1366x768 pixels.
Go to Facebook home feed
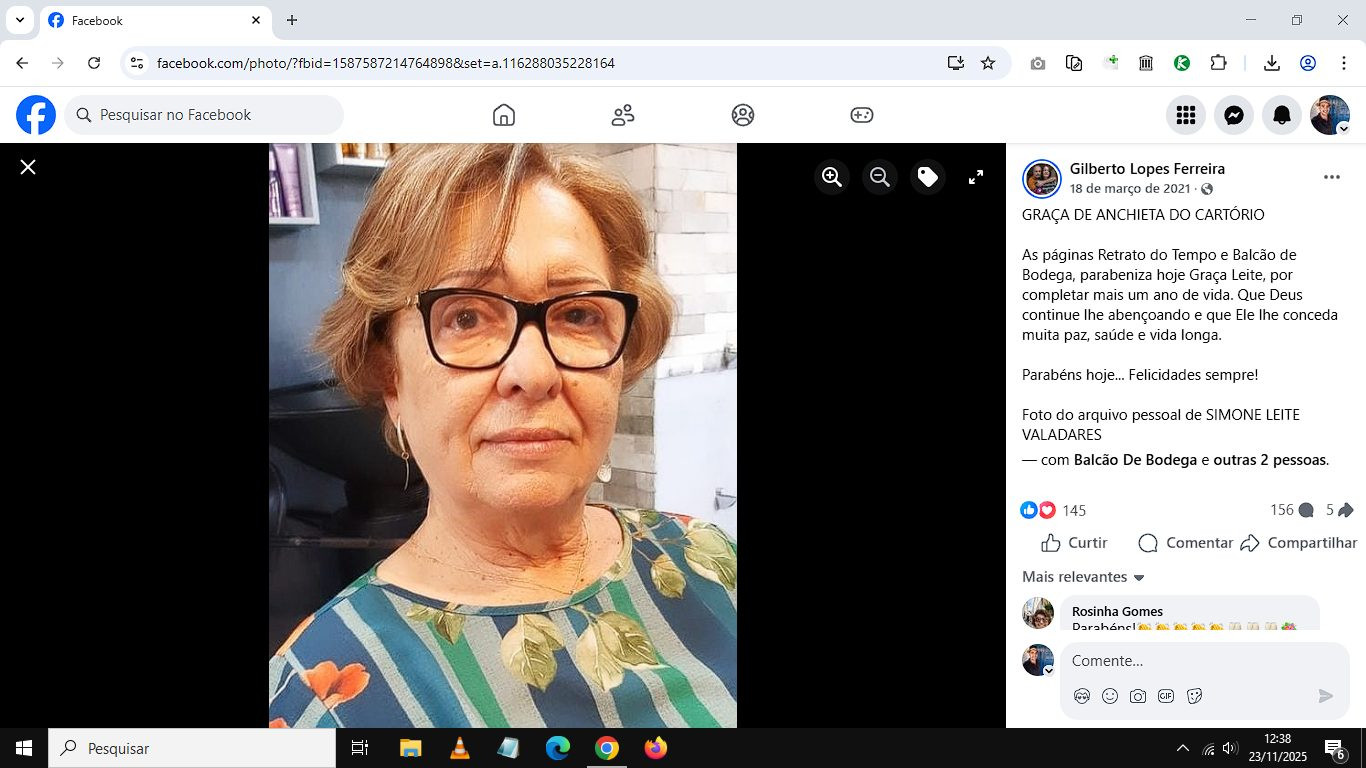[x=504, y=115]
